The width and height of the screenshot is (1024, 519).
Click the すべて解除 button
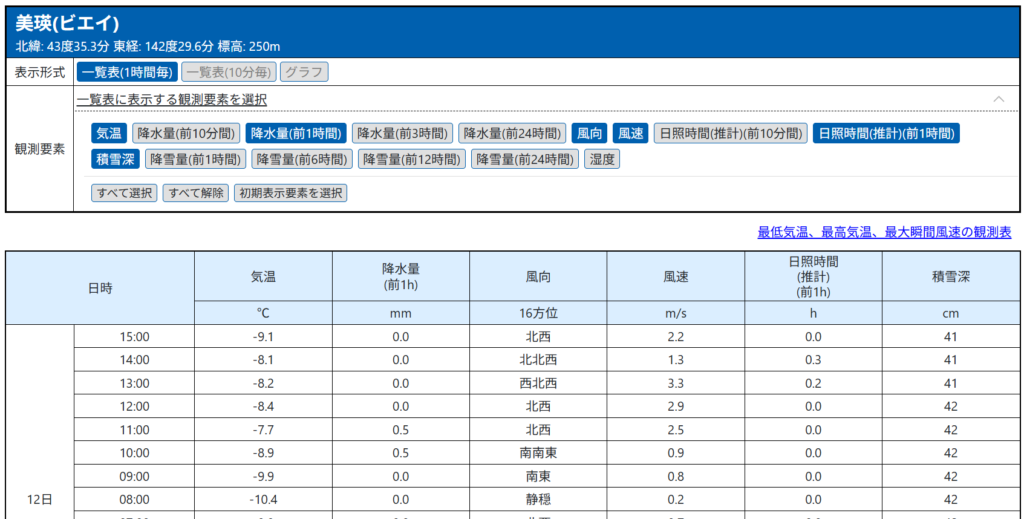[x=196, y=193]
